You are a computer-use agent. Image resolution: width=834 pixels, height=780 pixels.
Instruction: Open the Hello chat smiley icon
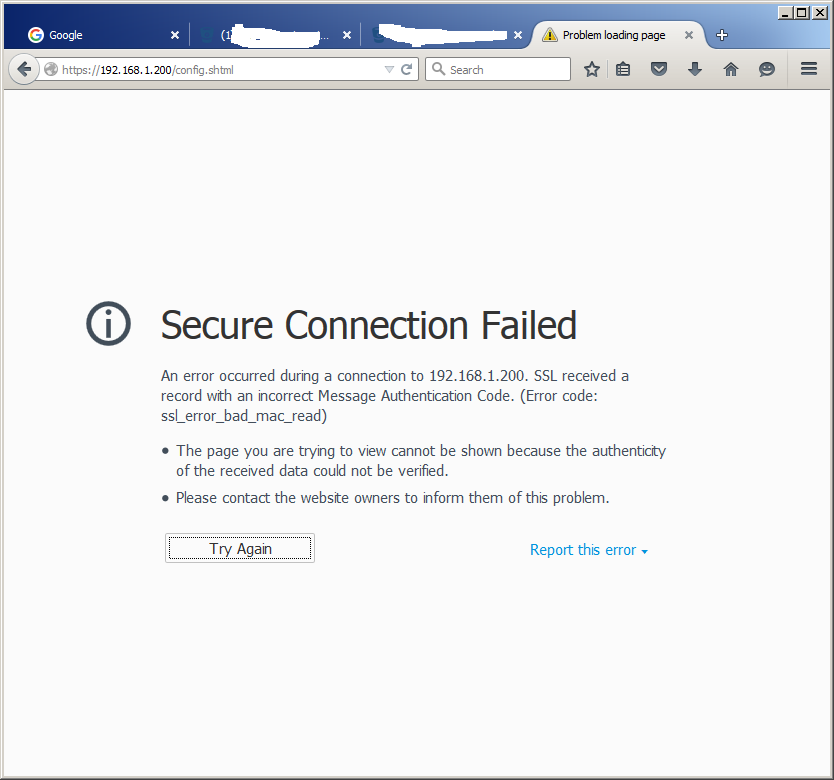click(x=766, y=69)
